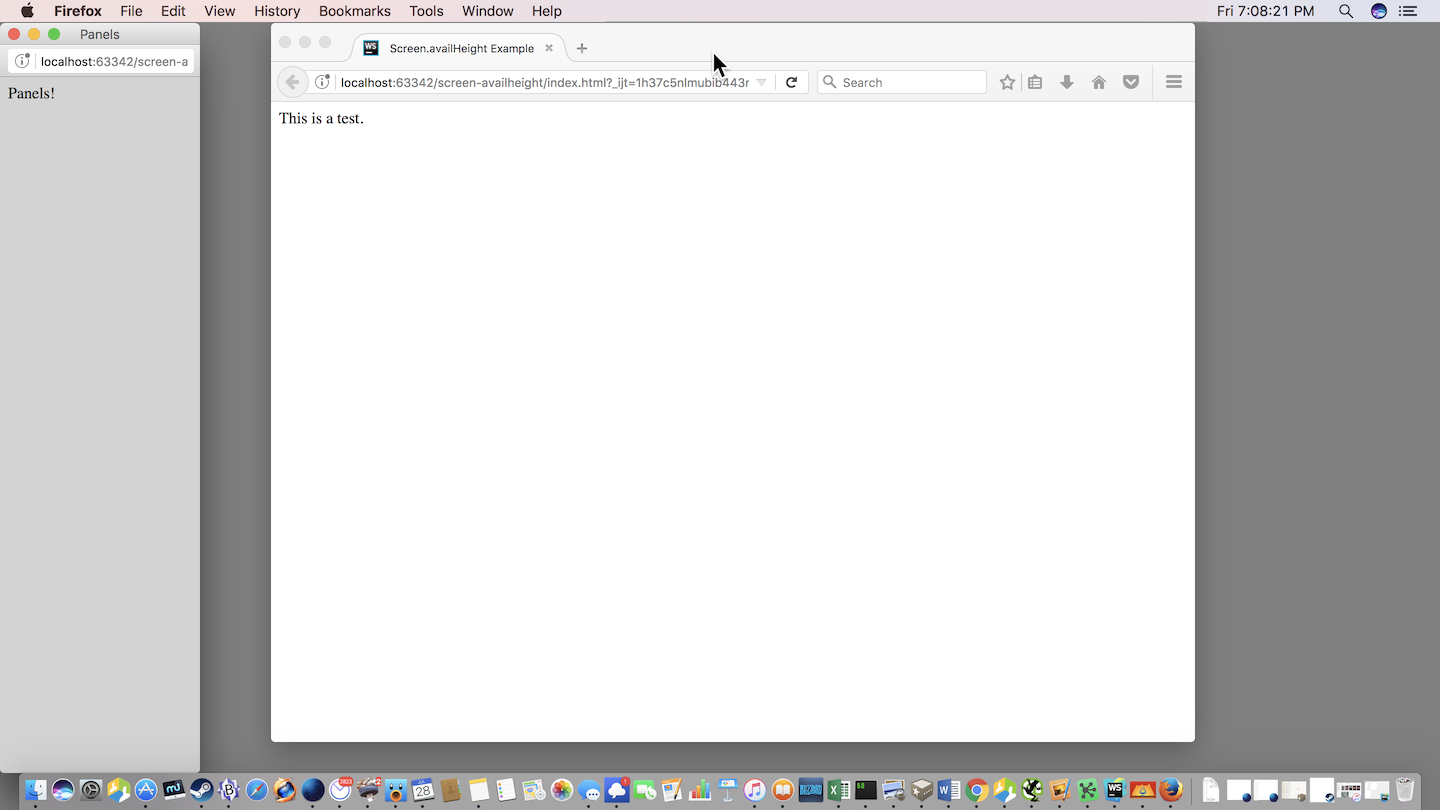
Task: Open the reading list sidebar icon
Action: click(1035, 82)
